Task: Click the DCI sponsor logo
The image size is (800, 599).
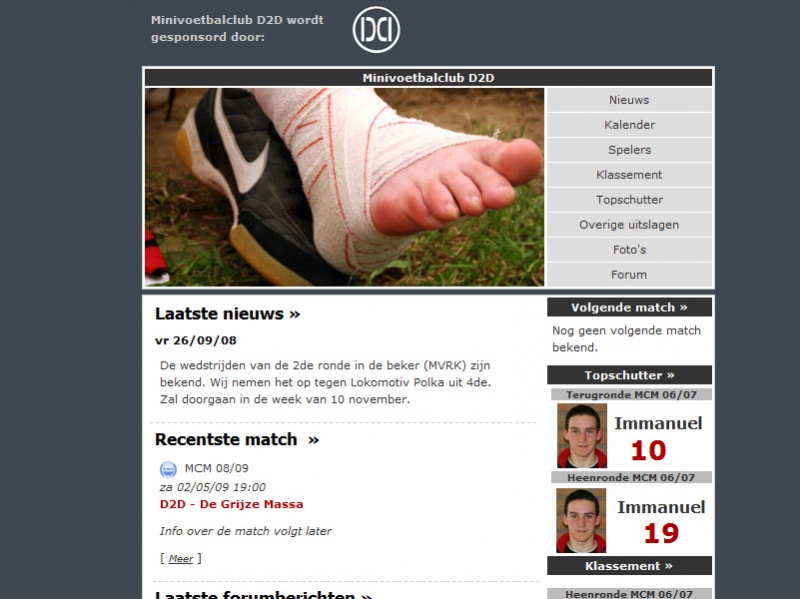Action: coord(376,30)
